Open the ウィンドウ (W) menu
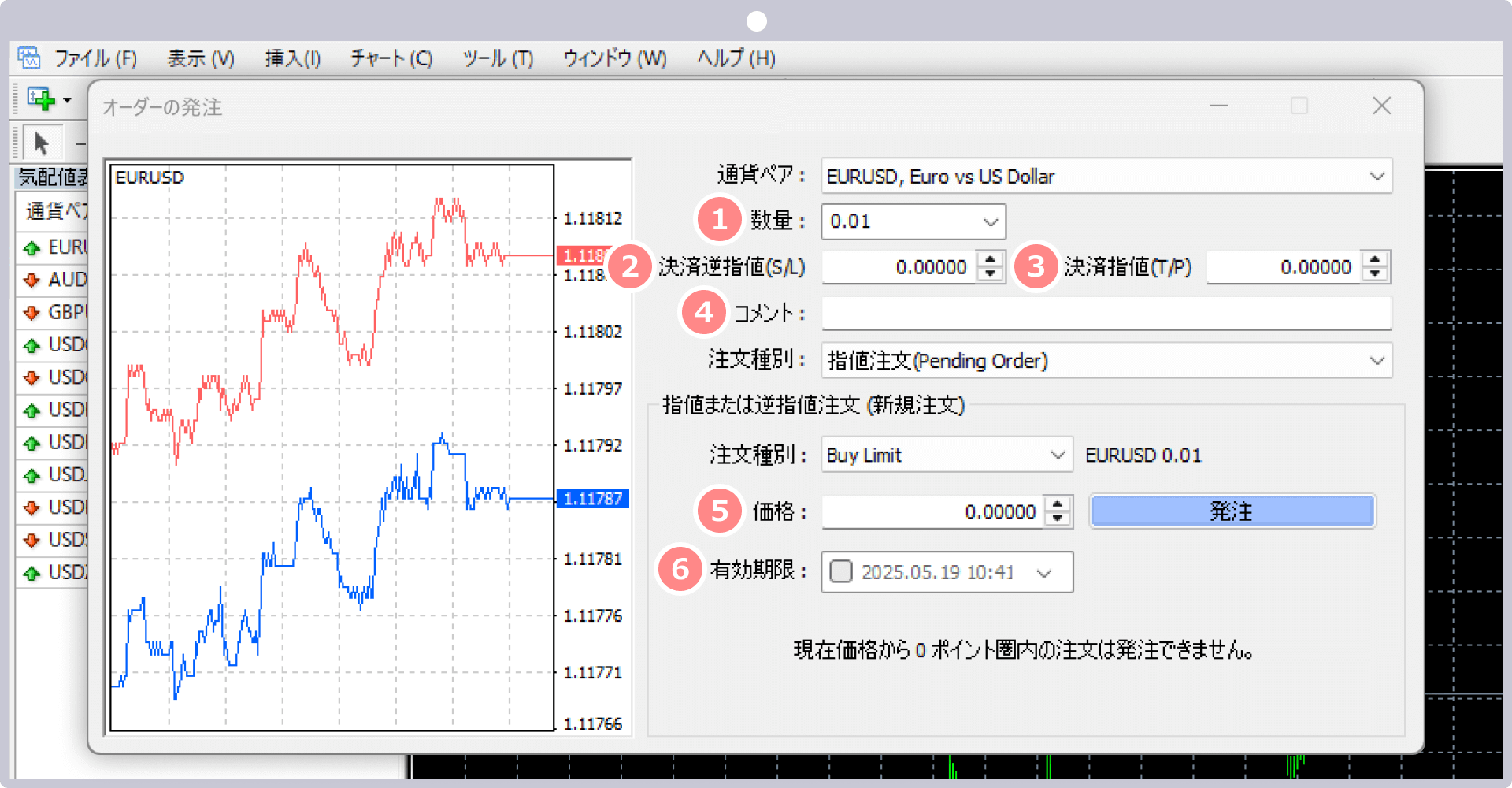1512x788 pixels. click(x=615, y=58)
